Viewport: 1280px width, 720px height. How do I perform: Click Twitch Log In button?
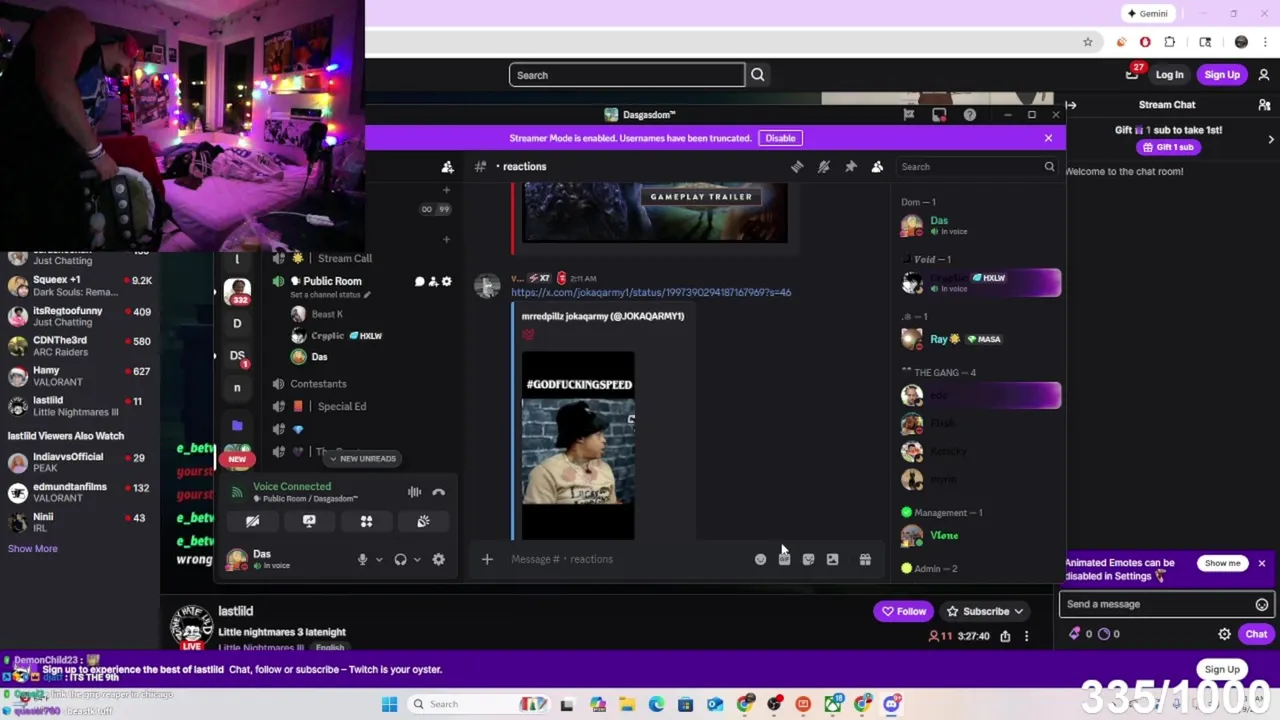click(x=1169, y=75)
